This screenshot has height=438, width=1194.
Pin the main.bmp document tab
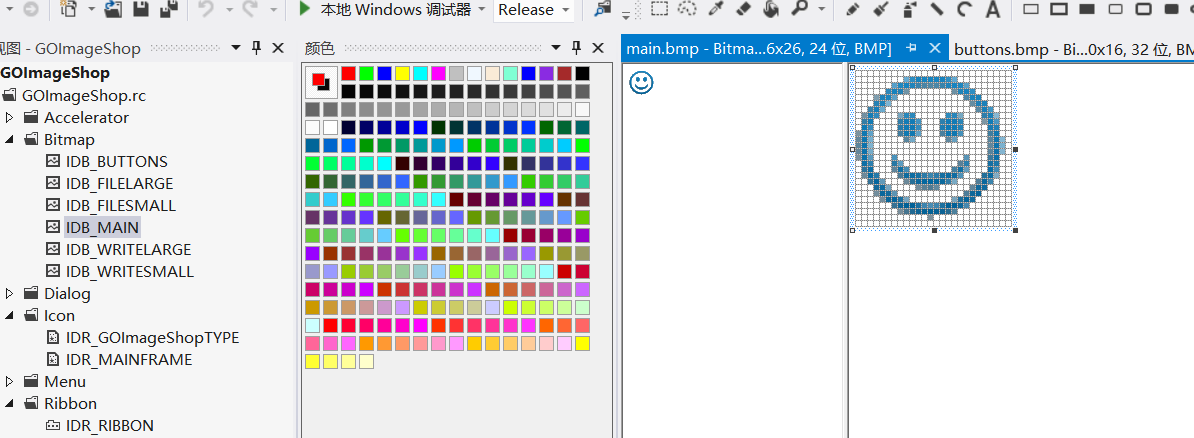911,48
